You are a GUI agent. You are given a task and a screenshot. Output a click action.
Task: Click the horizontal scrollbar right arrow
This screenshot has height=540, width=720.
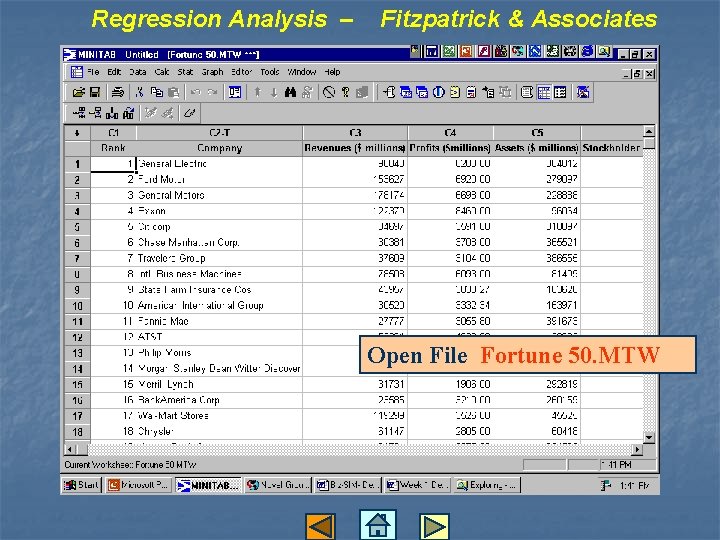tap(637, 449)
